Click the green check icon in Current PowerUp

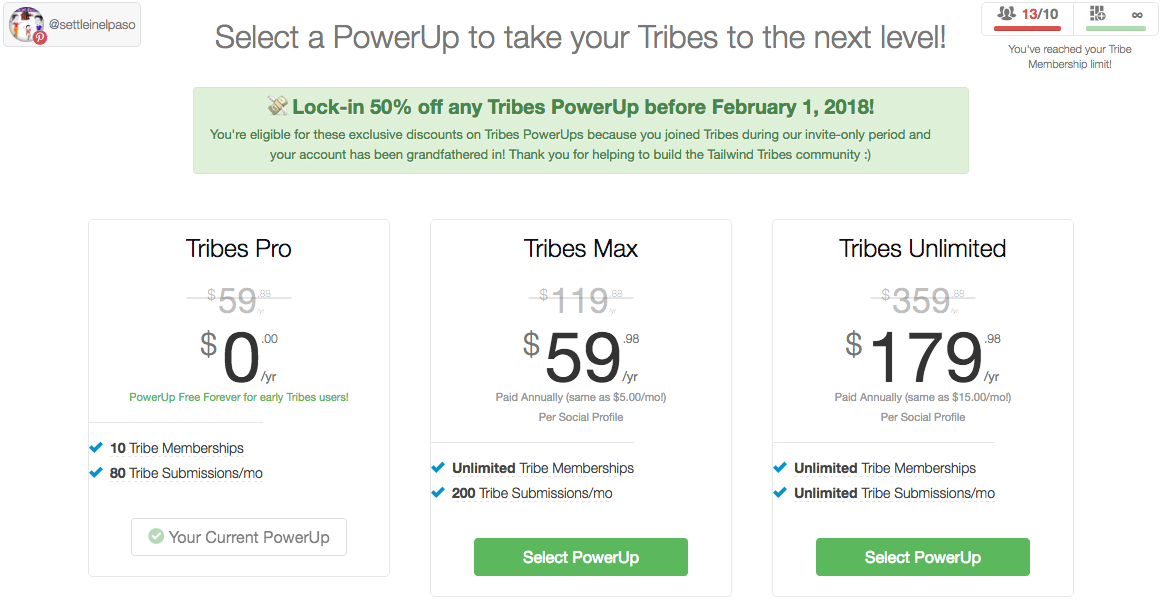[156, 537]
